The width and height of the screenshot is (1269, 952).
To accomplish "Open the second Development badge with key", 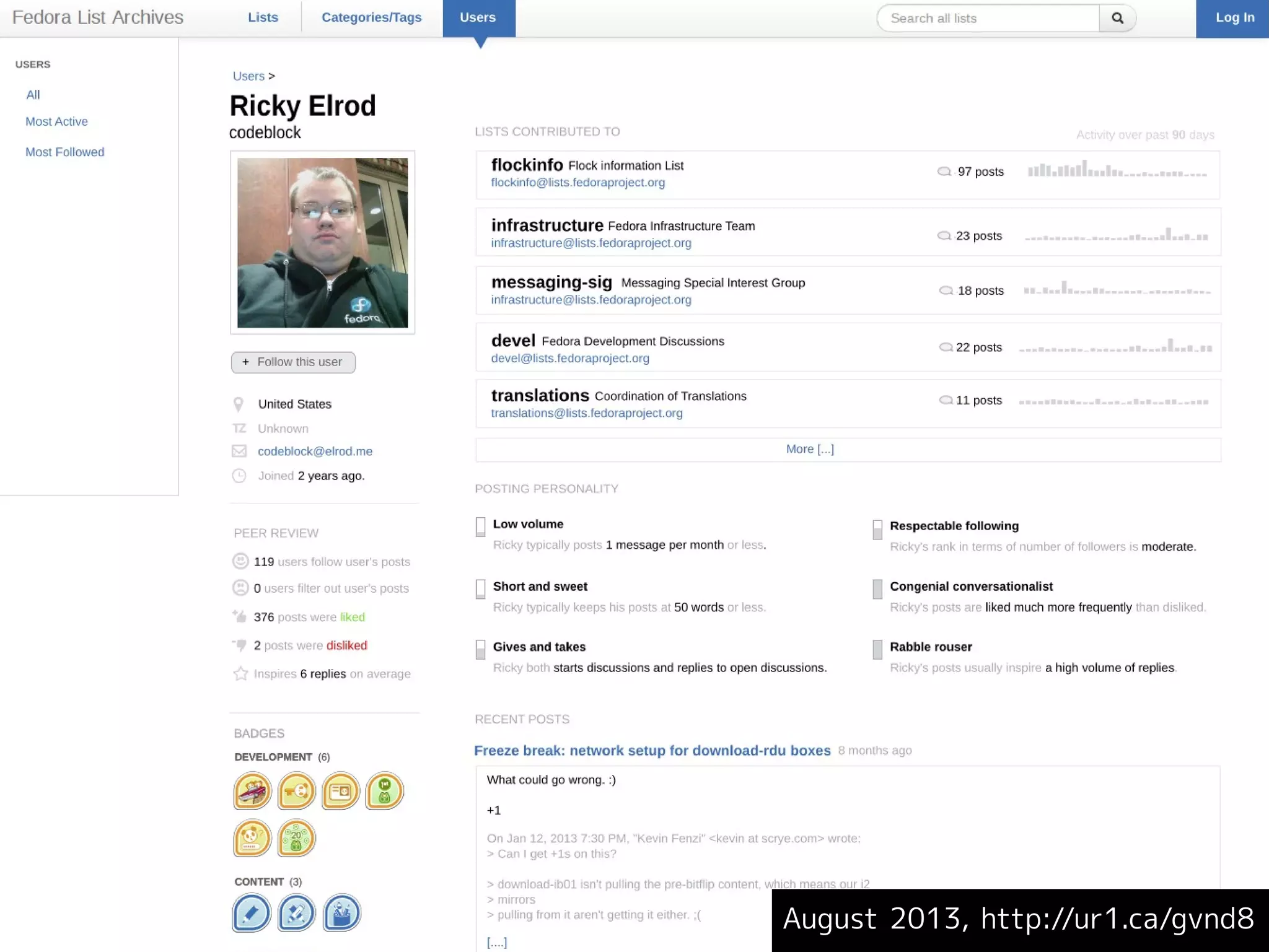I will [x=296, y=791].
